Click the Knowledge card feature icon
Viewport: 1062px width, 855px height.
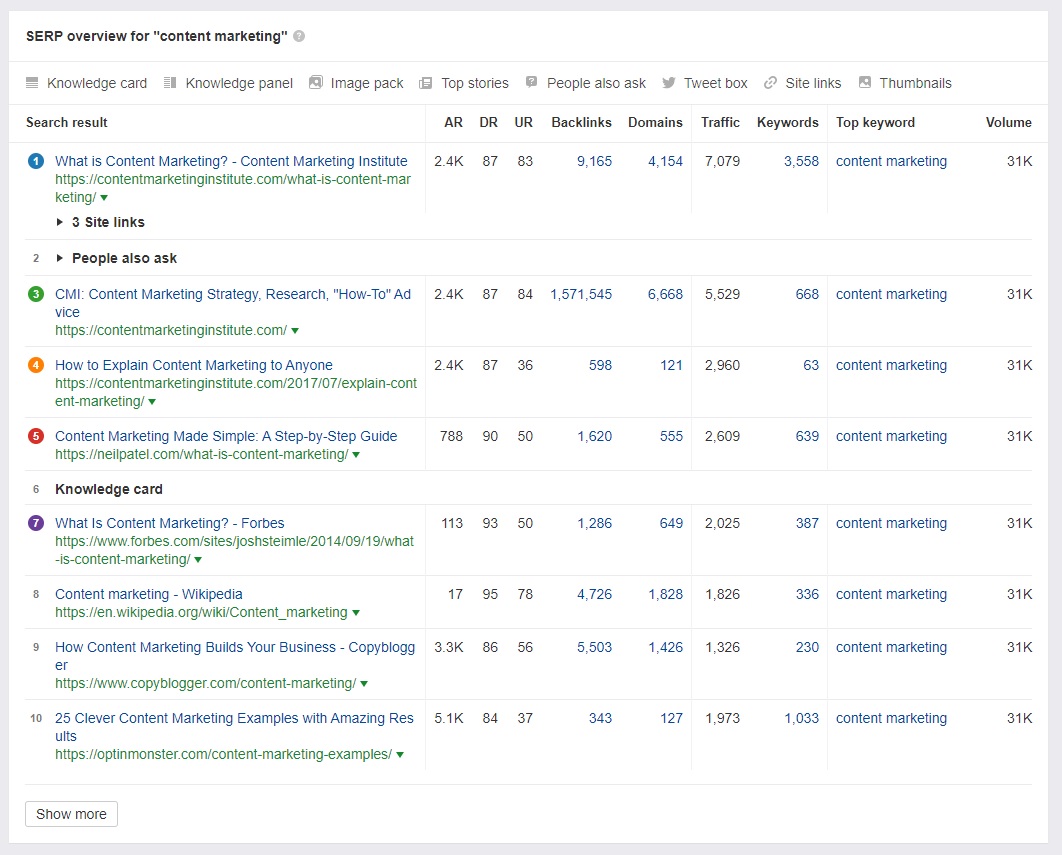coord(32,83)
